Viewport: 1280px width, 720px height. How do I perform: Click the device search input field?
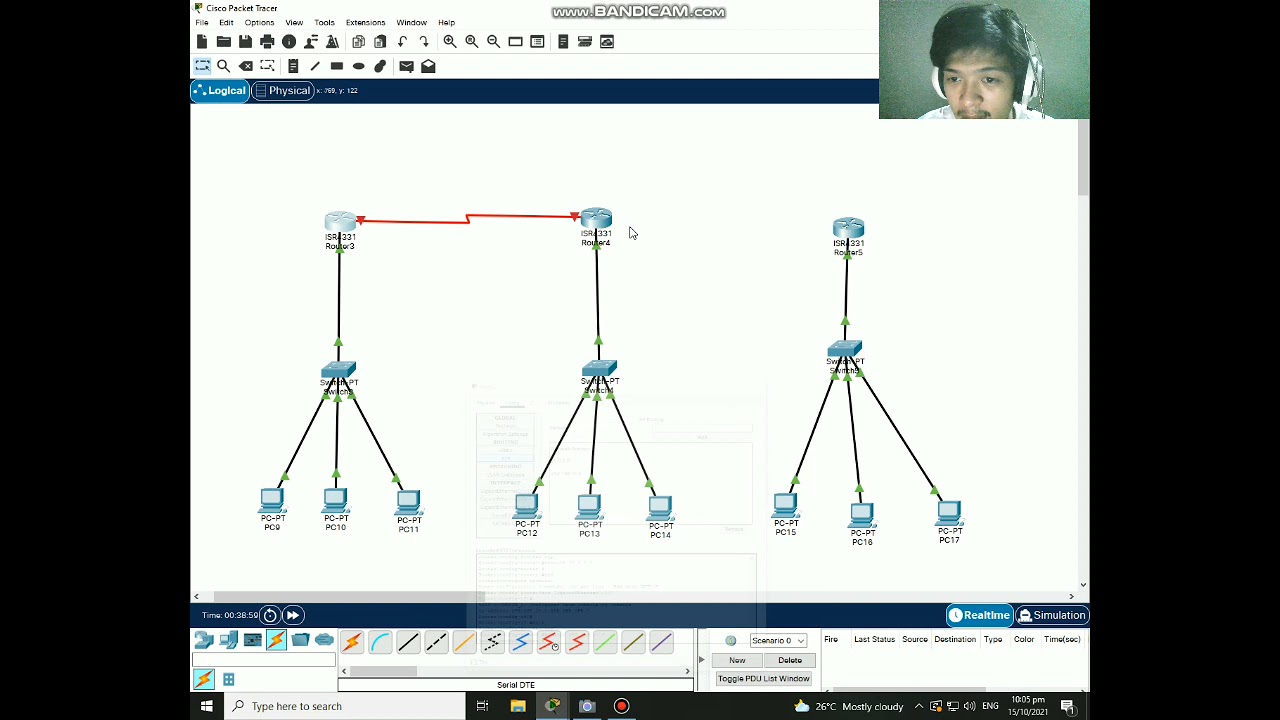click(264, 661)
